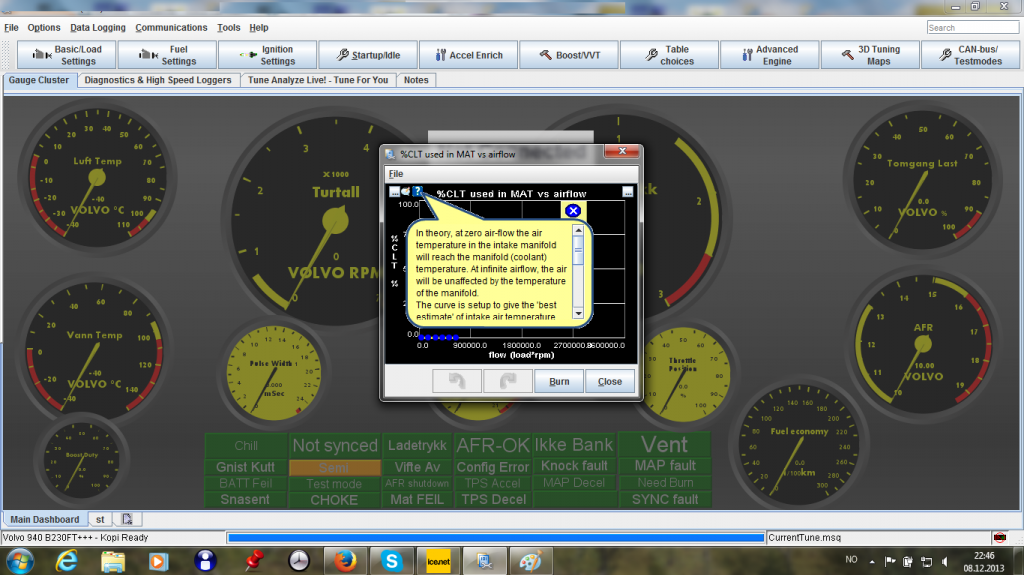
Task: Open the Help menu
Action: coord(259,27)
